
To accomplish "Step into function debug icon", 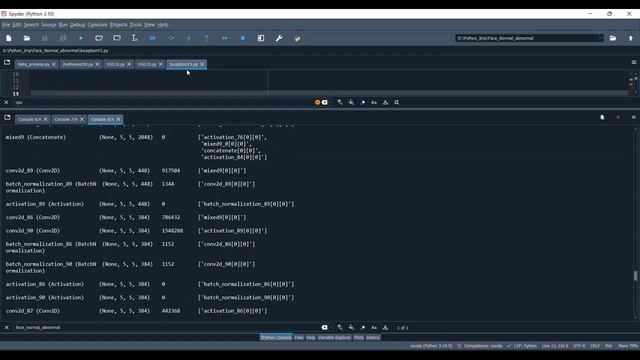I will point(189,38).
